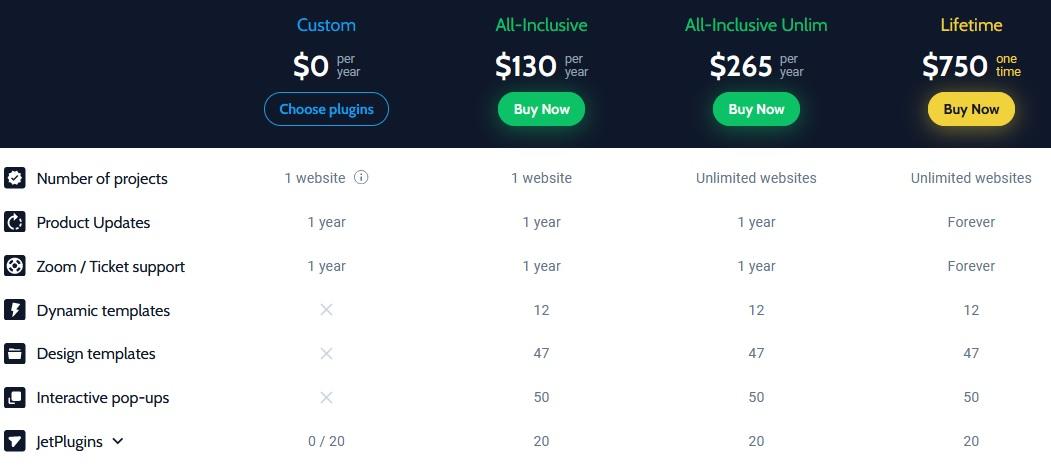Buy Now for All-Inclusive Unlim plan
The width and height of the screenshot is (1051, 473).
(x=756, y=109)
